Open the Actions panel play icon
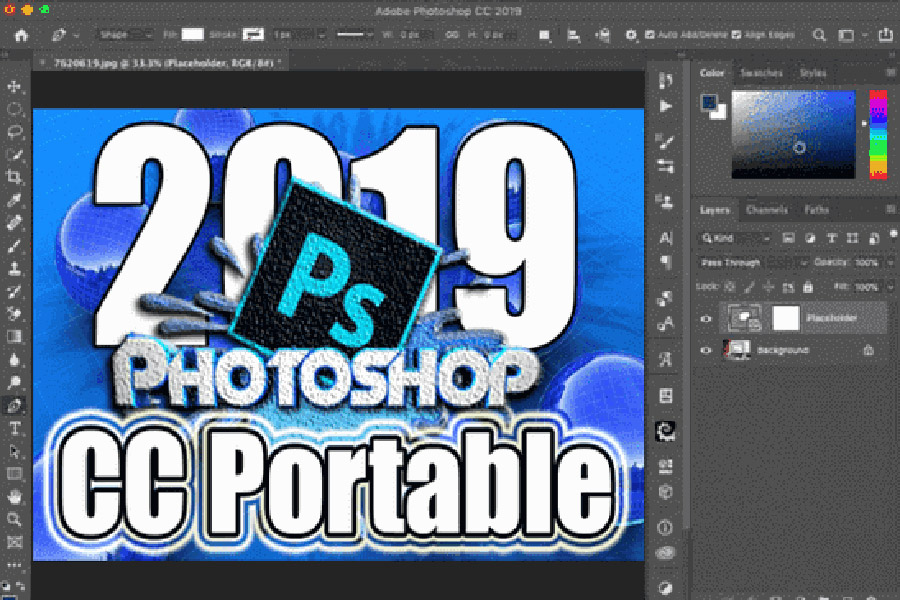 click(x=666, y=106)
